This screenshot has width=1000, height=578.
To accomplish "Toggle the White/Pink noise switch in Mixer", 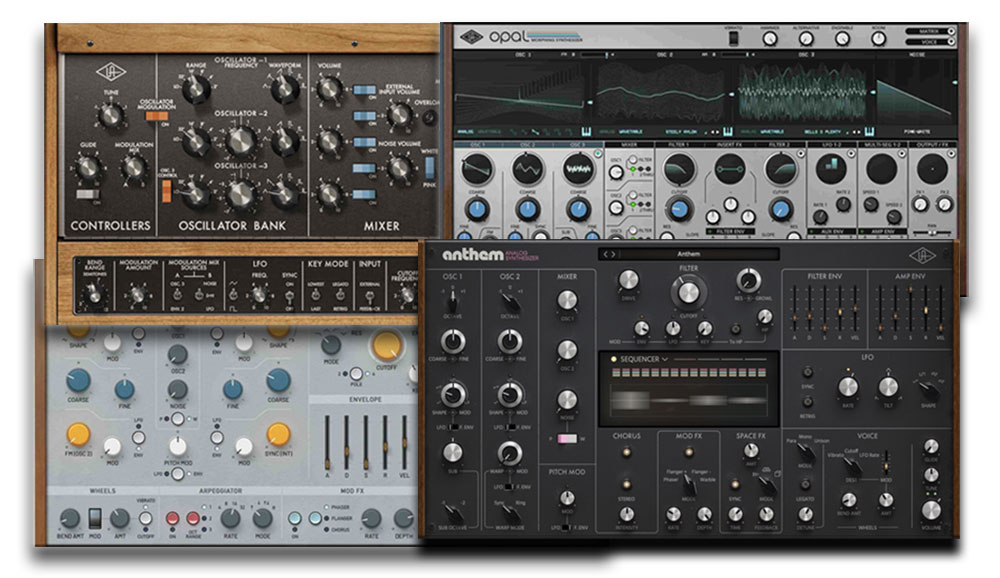I will coord(430,168).
